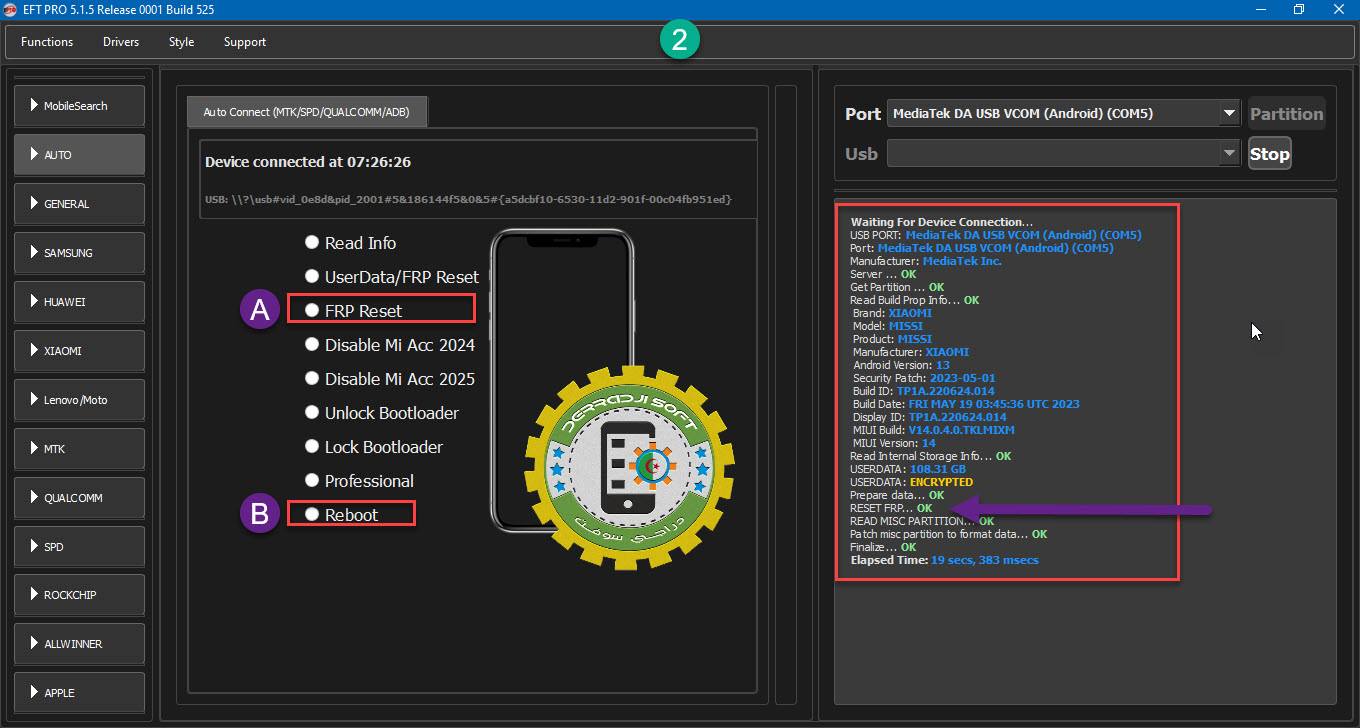Screen dimensions: 1360x728
Task: Click 'RESET FRP... OK' log line
Action: click(891, 508)
